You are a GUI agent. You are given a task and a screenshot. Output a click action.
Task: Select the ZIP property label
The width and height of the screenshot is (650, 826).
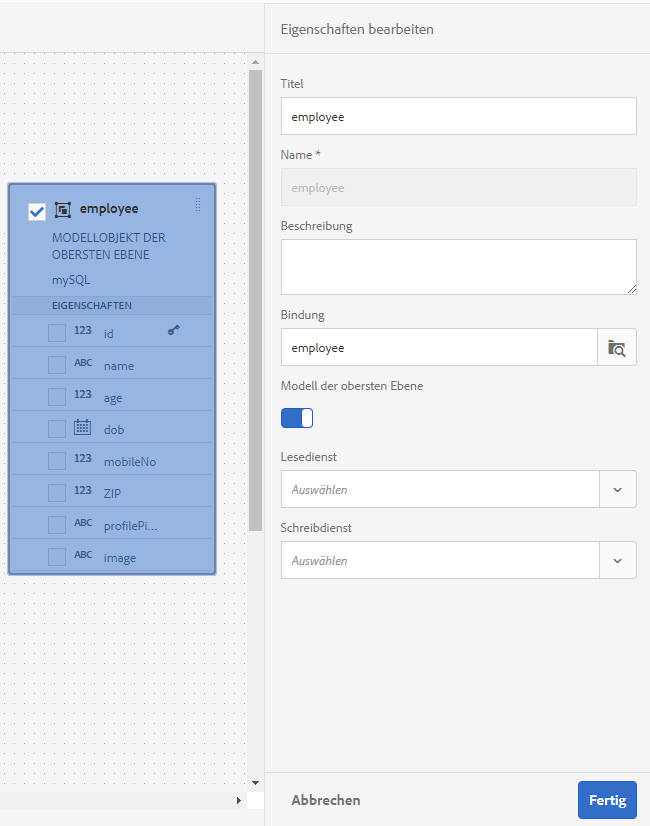[x=112, y=494]
